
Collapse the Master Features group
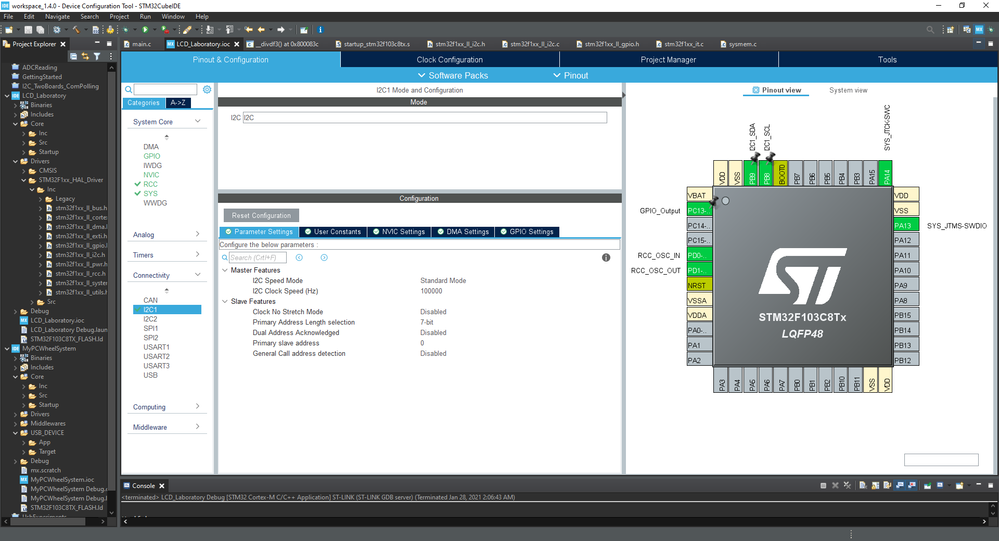(x=224, y=270)
